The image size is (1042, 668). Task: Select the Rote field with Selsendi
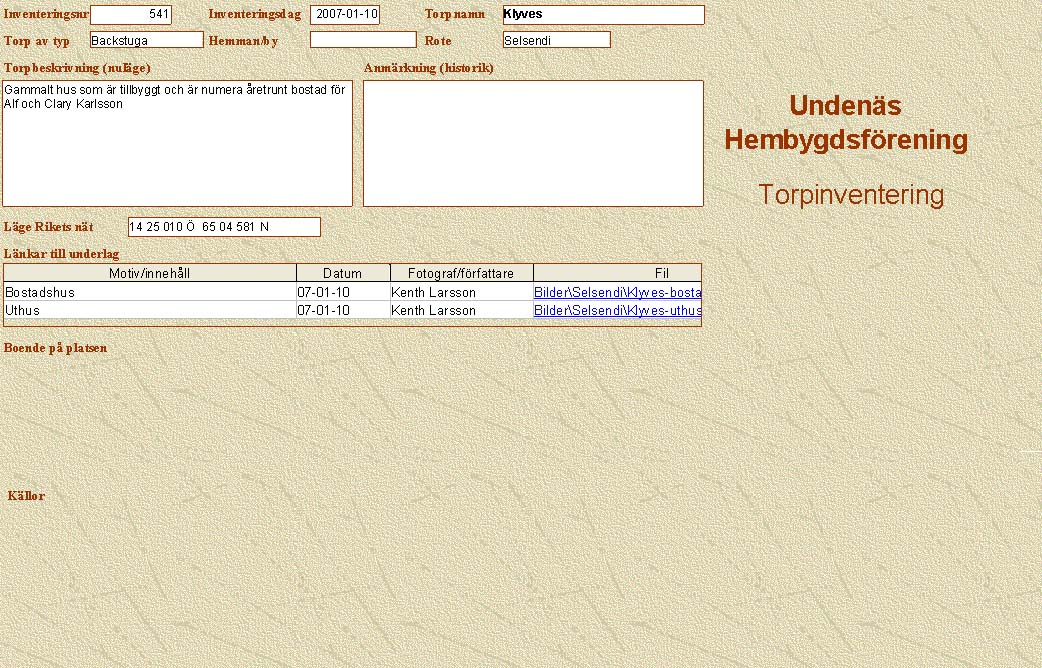click(x=556, y=40)
